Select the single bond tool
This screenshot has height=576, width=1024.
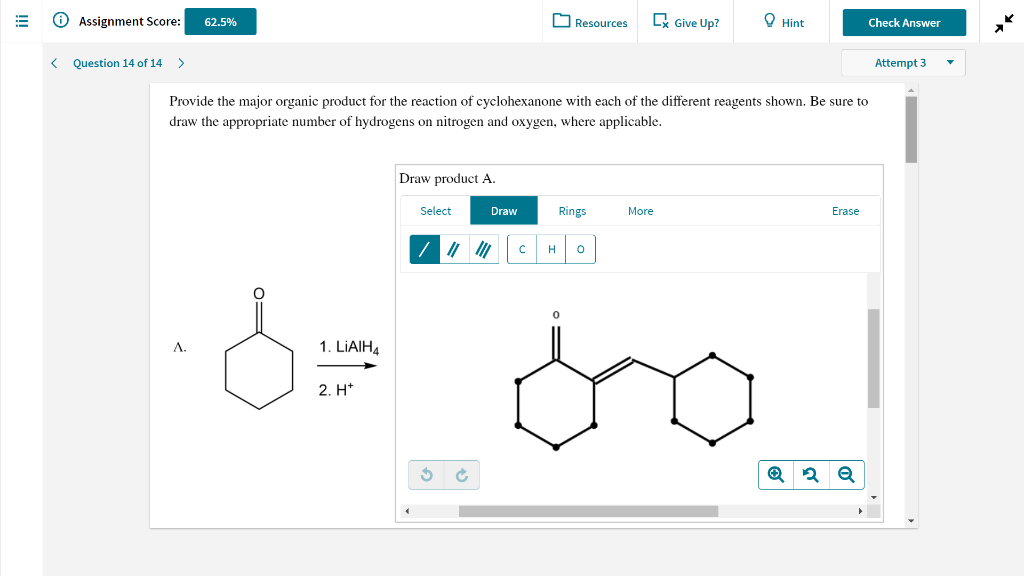click(x=423, y=249)
